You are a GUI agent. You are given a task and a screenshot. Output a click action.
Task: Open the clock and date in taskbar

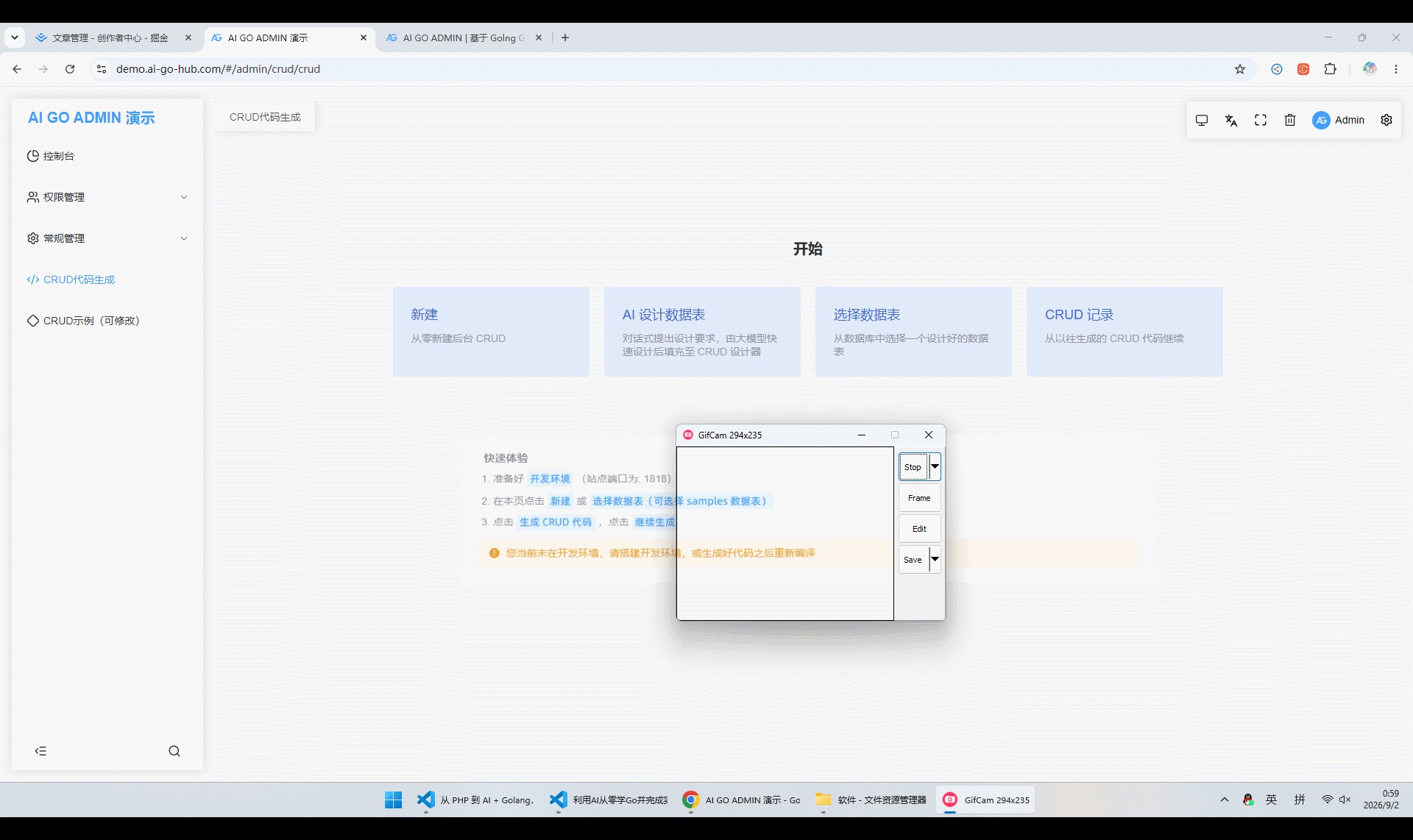(x=1381, y=800)
